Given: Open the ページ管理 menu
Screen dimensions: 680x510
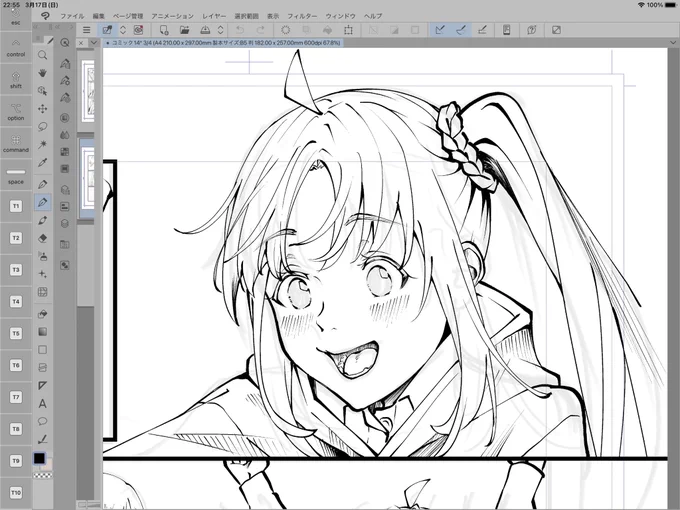Looking at the screenshot, I should [128, 16].
